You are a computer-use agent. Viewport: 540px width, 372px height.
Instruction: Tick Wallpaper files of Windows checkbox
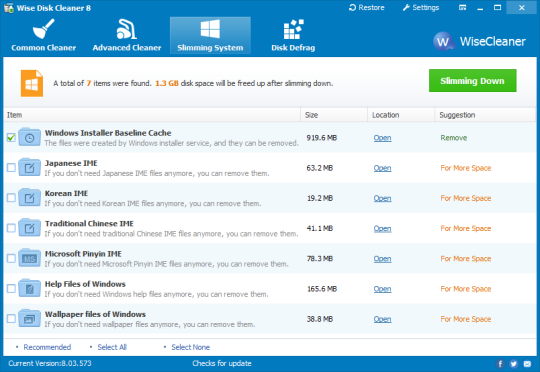[11, 319]
